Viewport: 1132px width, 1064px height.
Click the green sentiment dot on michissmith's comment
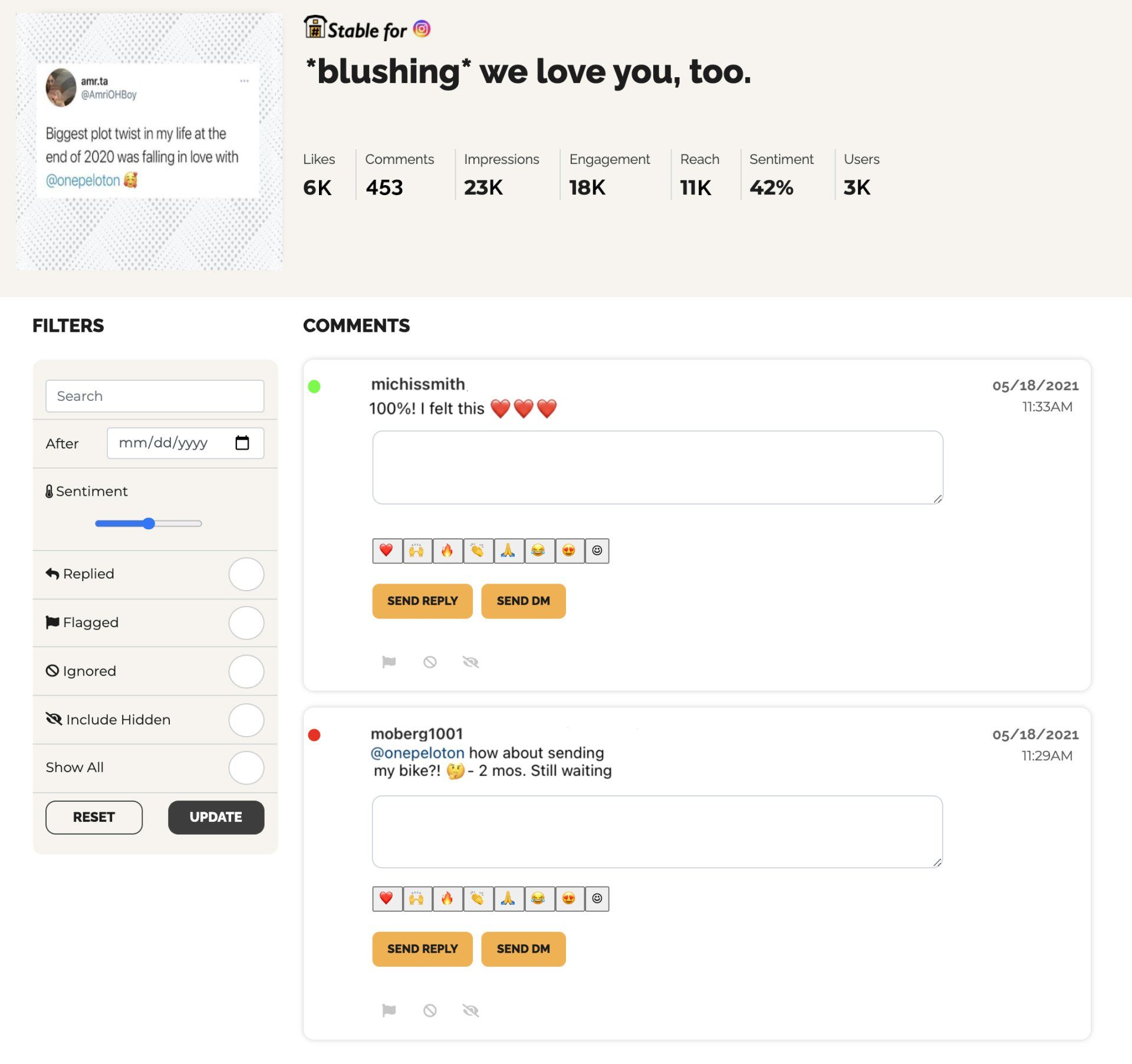coord(314,387)
